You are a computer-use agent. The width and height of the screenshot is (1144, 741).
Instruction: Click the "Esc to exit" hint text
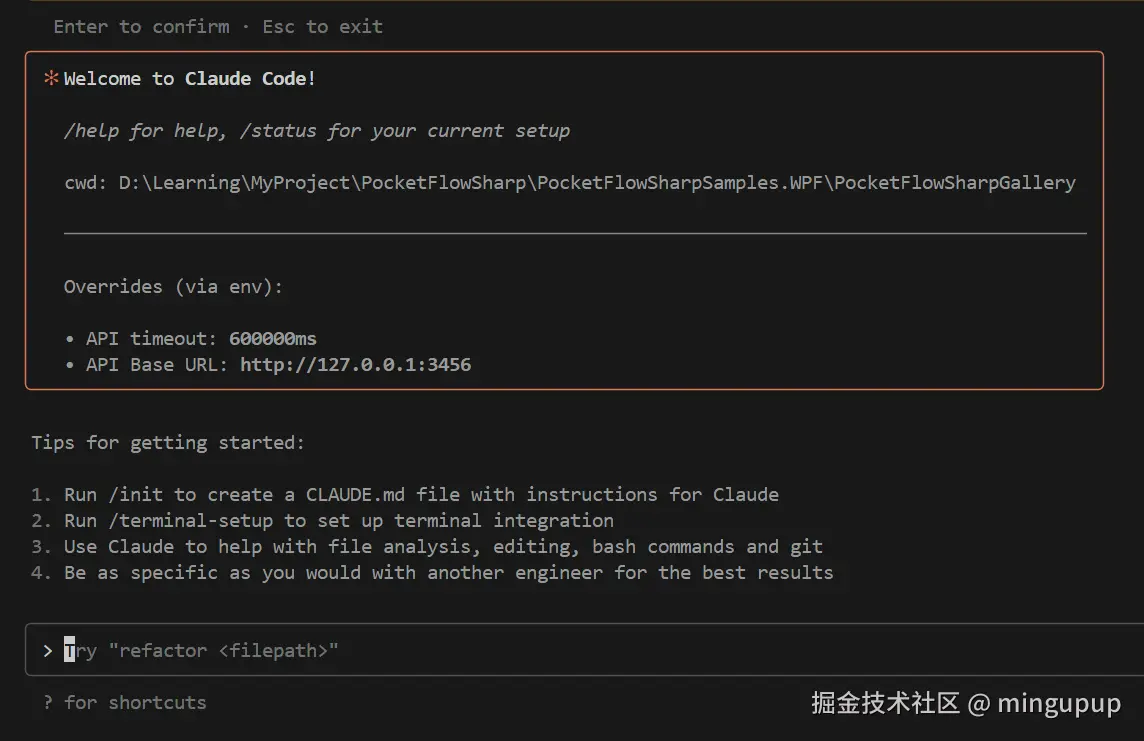point(323,27)
